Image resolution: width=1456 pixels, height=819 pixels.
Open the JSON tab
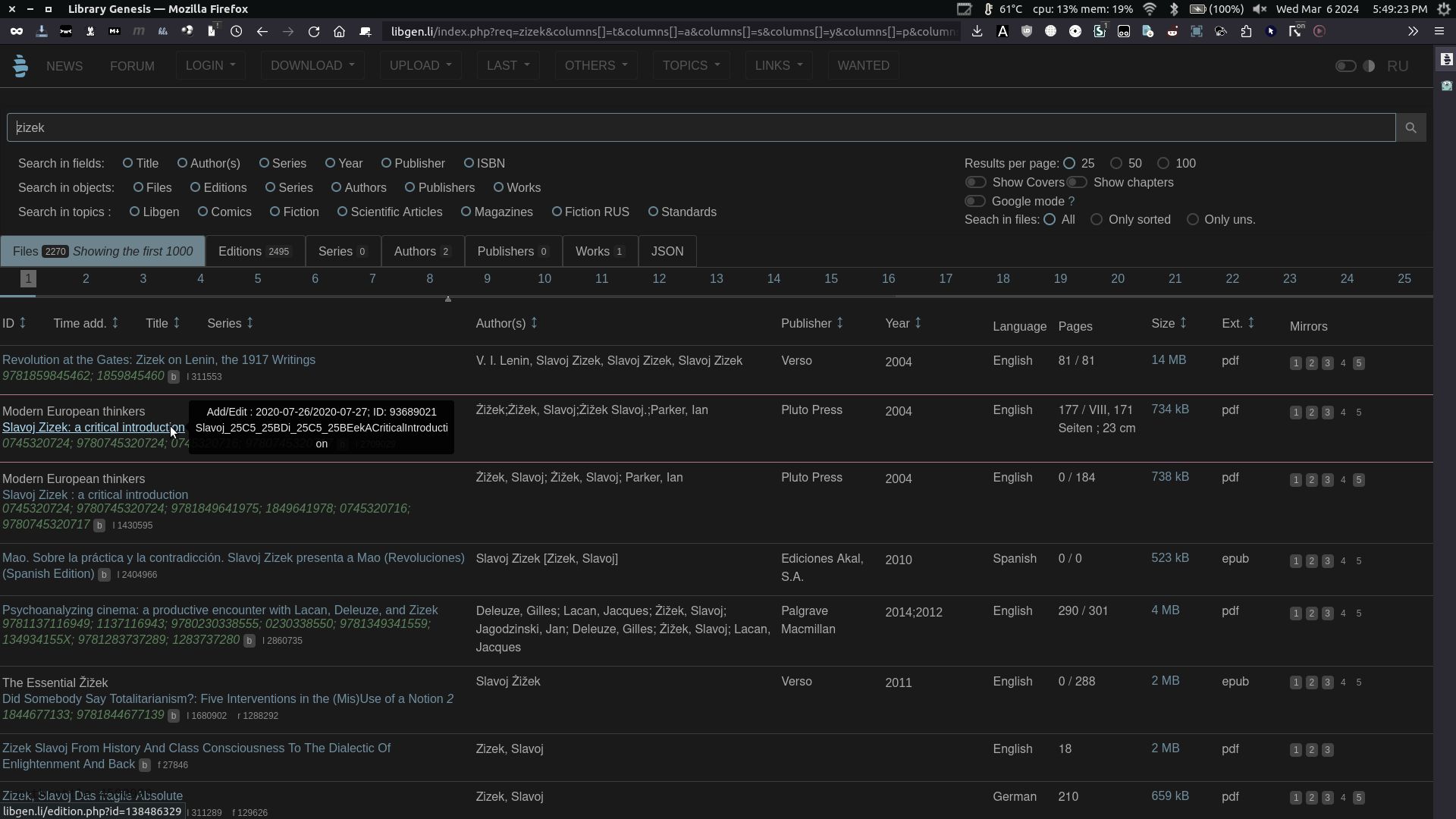[x=667, y=251]
